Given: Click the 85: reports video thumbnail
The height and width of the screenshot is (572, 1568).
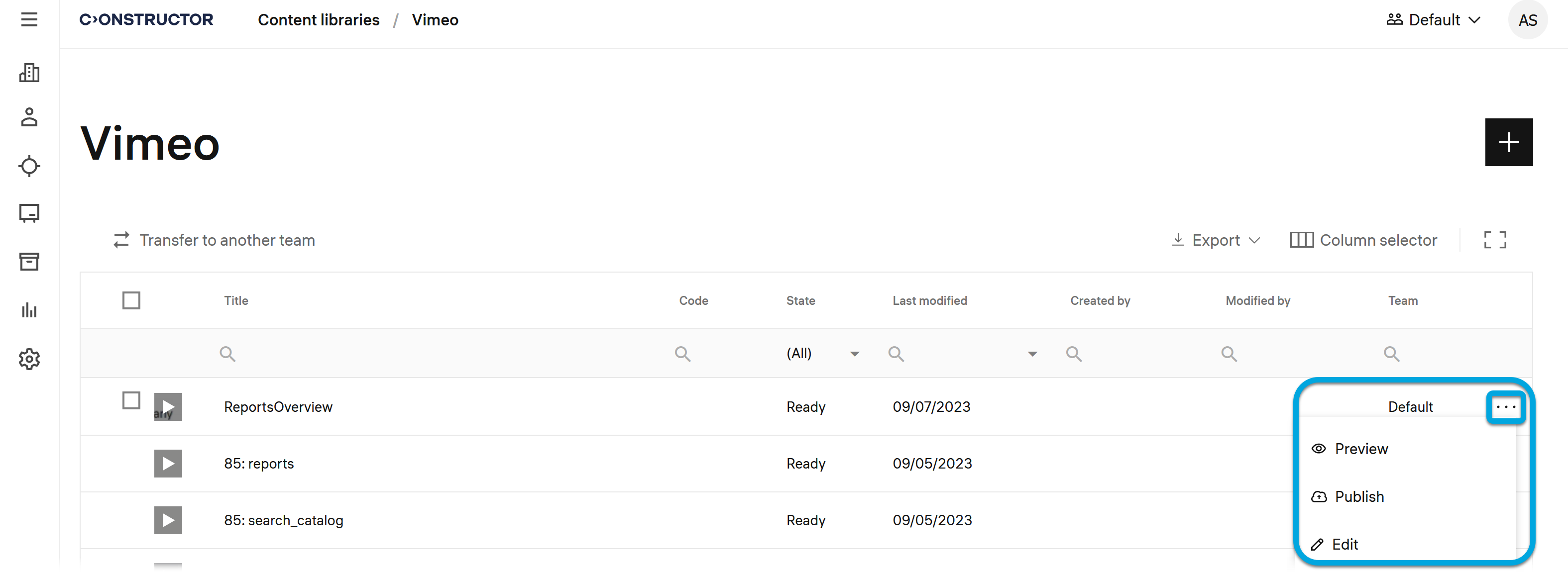Looking at the screenshot, I should coord(168,464).
